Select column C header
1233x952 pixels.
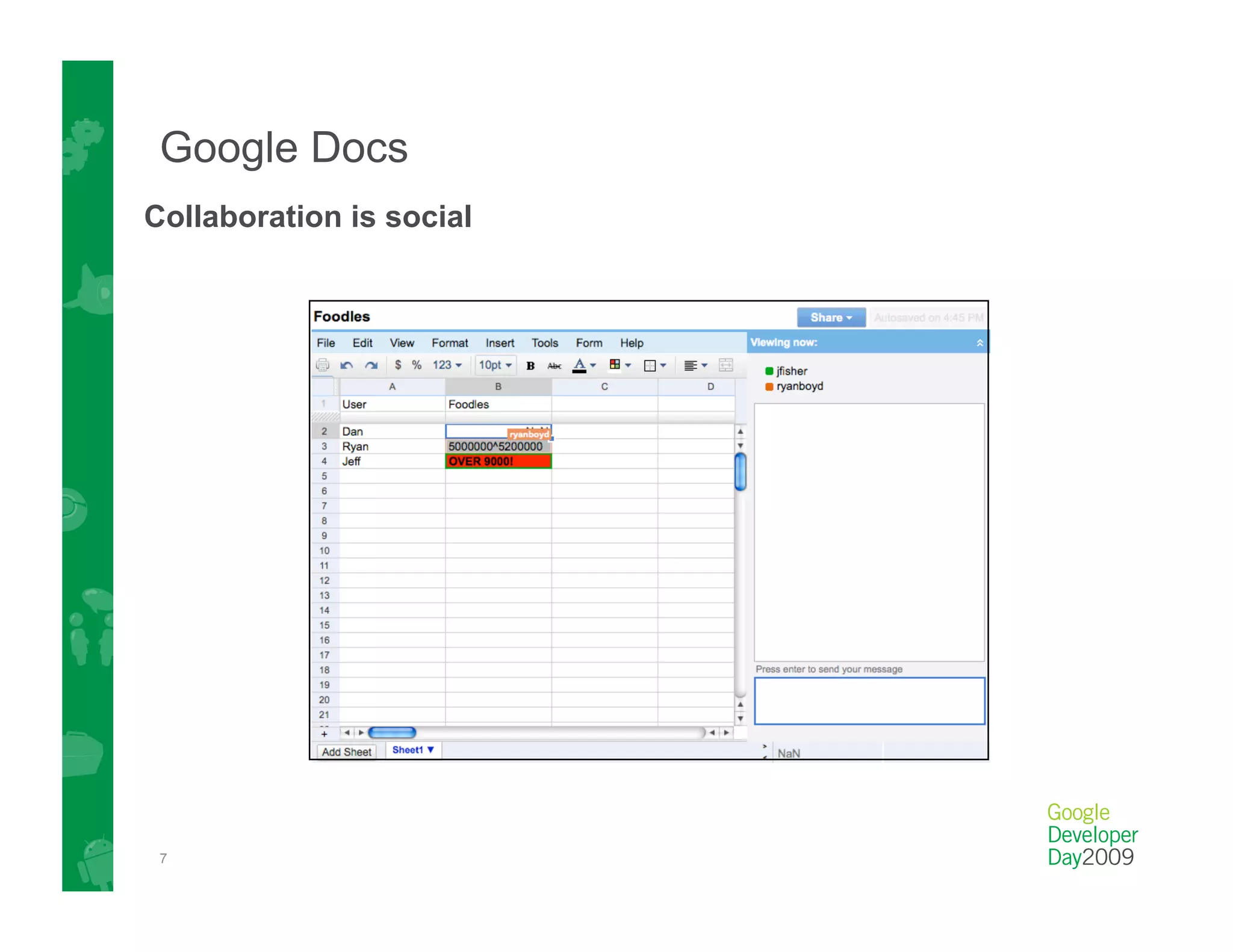[x=604, y=386]
